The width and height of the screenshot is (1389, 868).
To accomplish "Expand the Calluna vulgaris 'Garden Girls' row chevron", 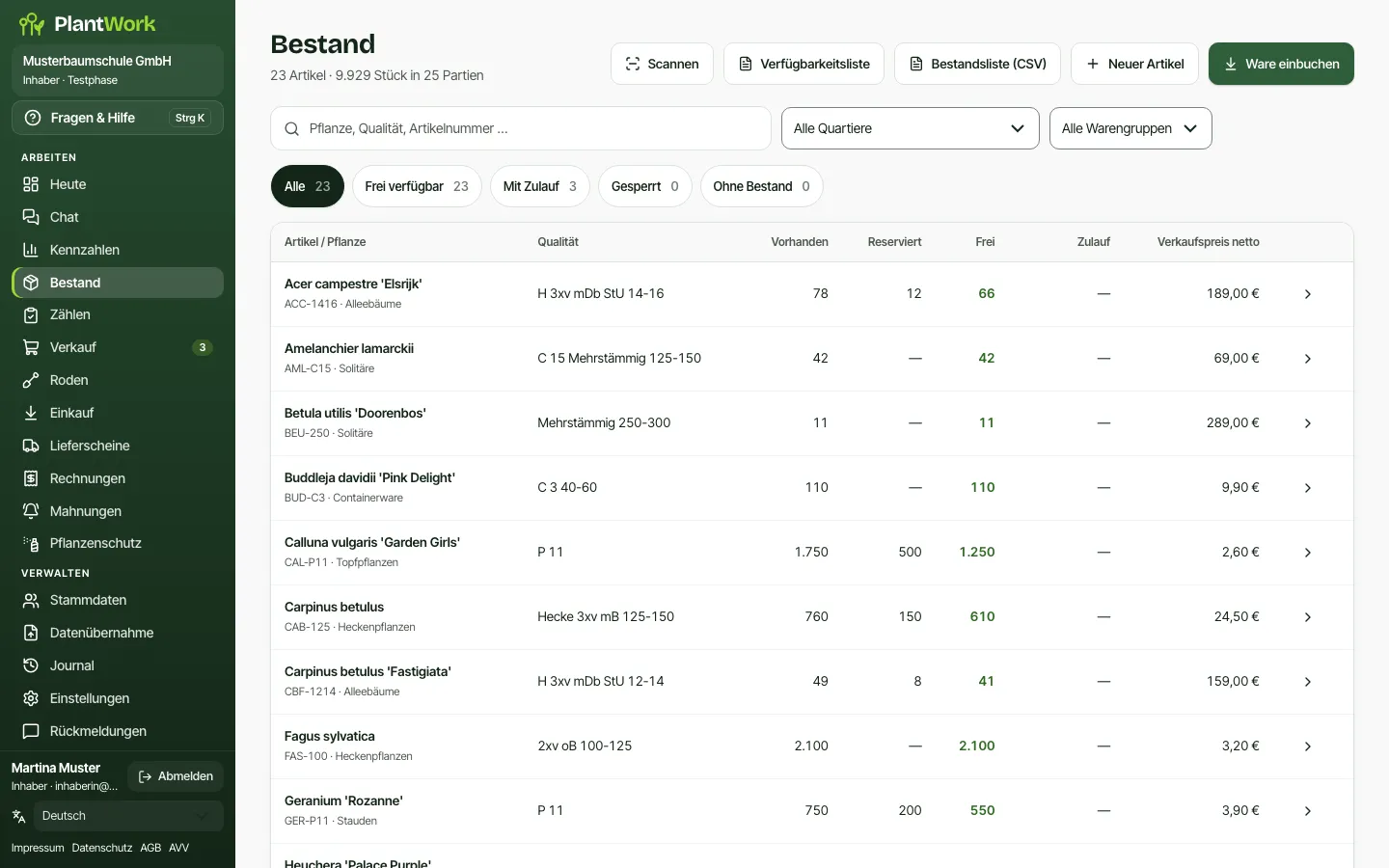I will tap(1308, 553).
